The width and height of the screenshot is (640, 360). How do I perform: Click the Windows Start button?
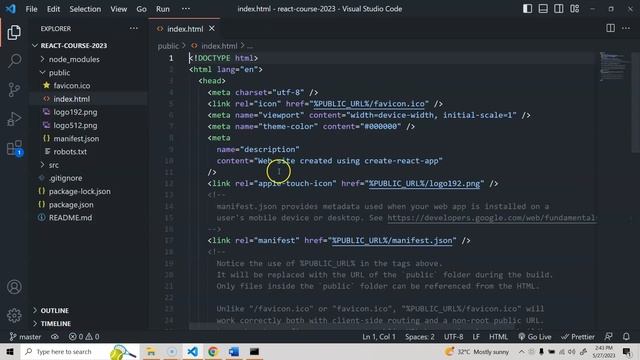pyautogui.click(x=10, y=351)
